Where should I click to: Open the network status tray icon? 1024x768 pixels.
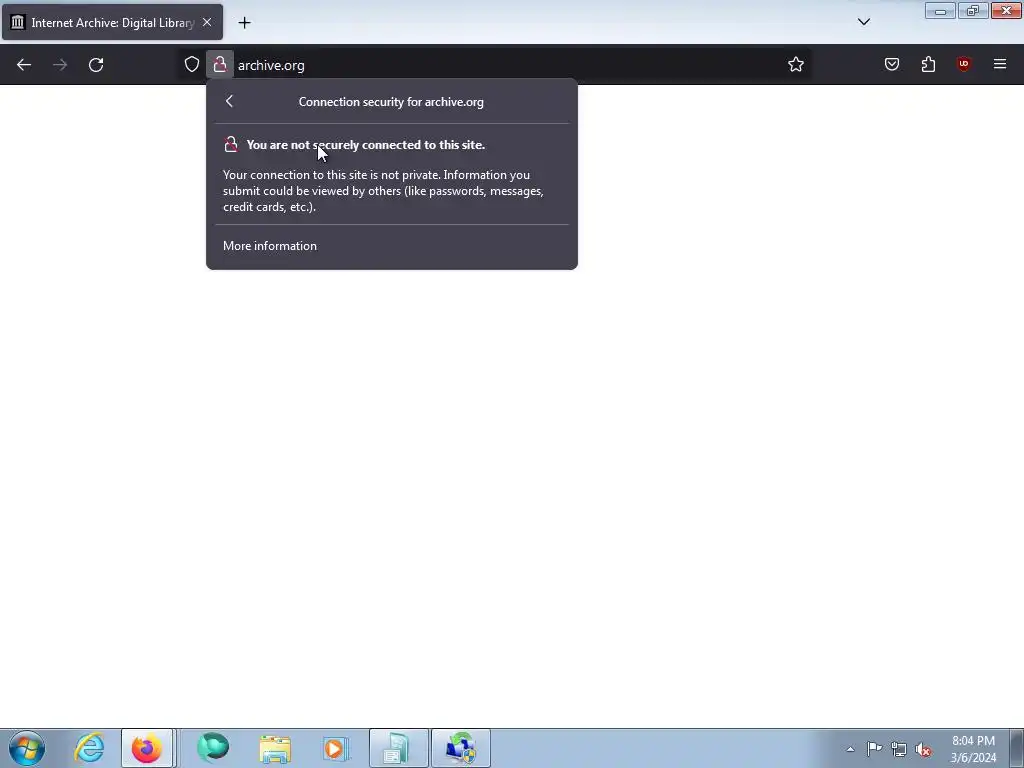coord(899,749)
